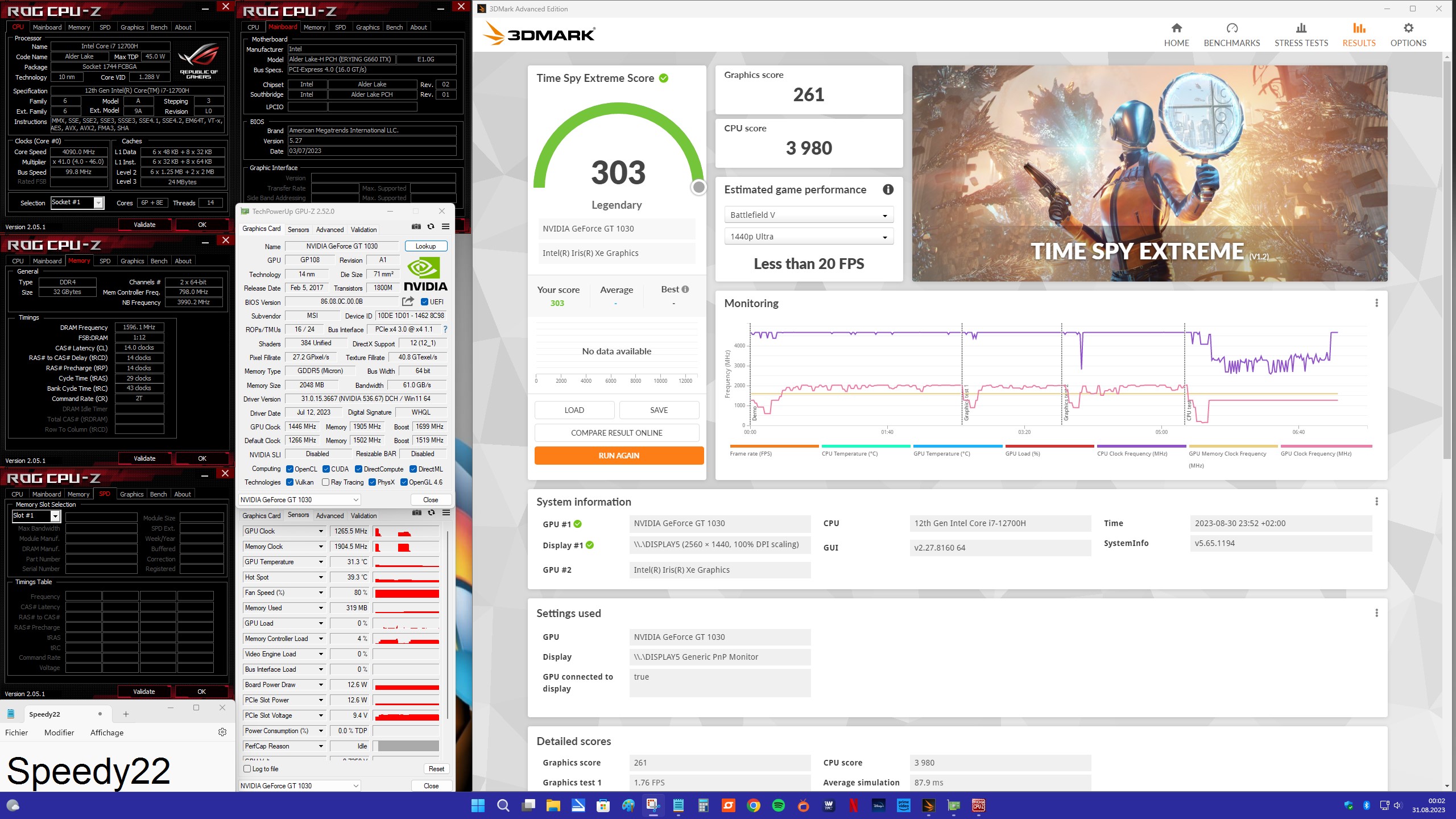Click the BIOS Version share/export icon
This screenshot has width=1456, height=819.
point(408,301)
